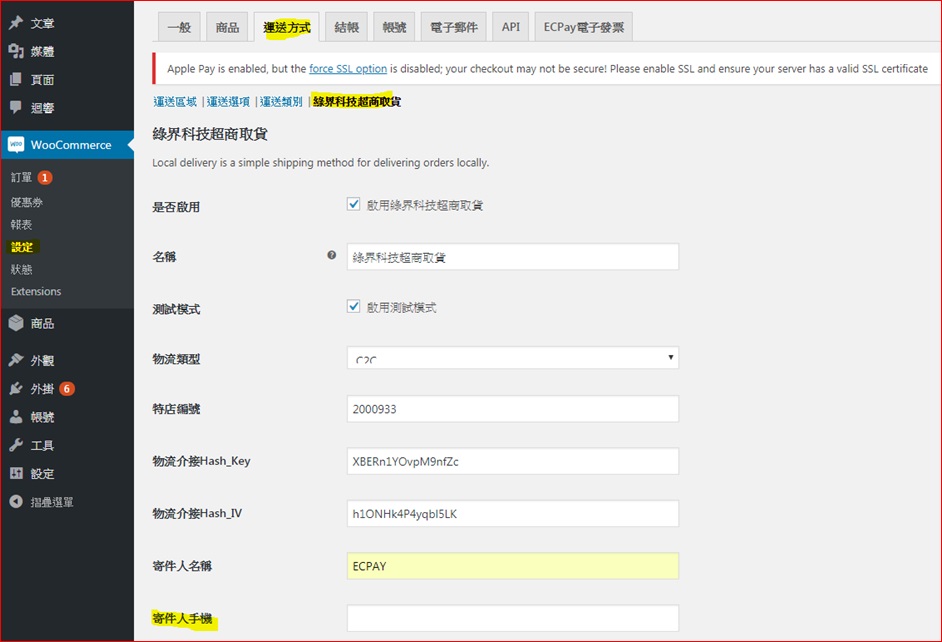Click the 特店編號 field with 2000933

(512, 409)
